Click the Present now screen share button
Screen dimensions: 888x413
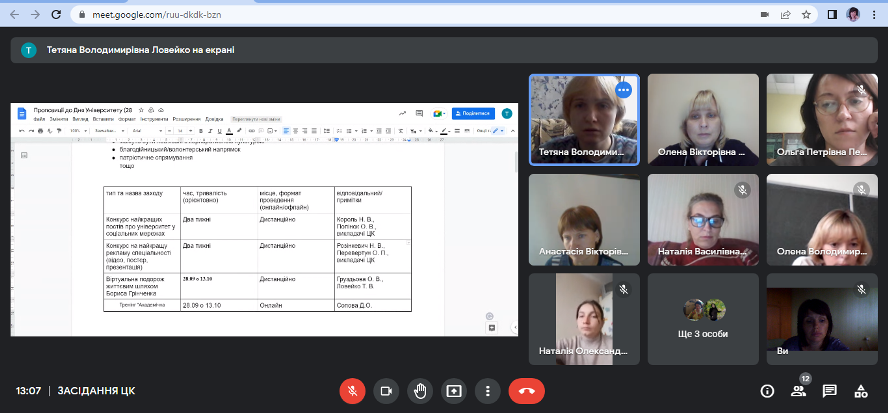point(454,391)
